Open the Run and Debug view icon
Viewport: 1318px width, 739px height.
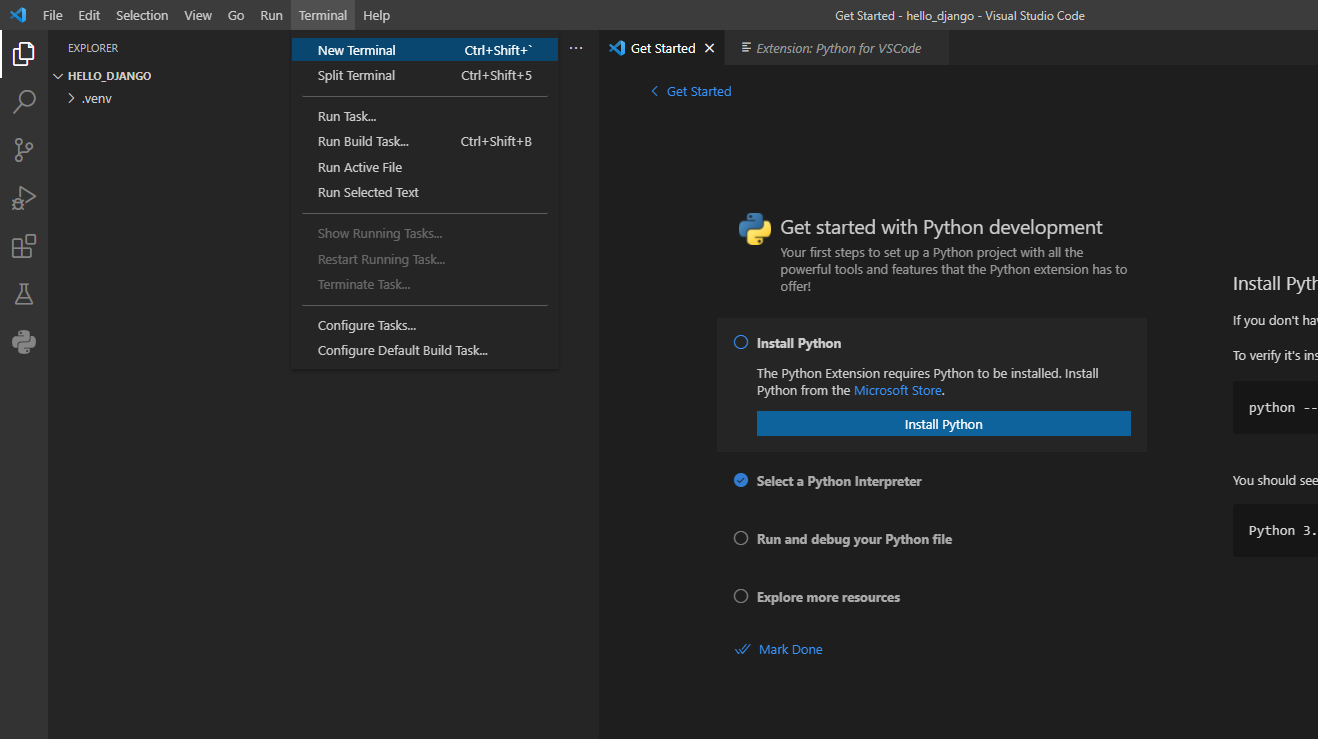pyautogui.click(x=24, y=198)
